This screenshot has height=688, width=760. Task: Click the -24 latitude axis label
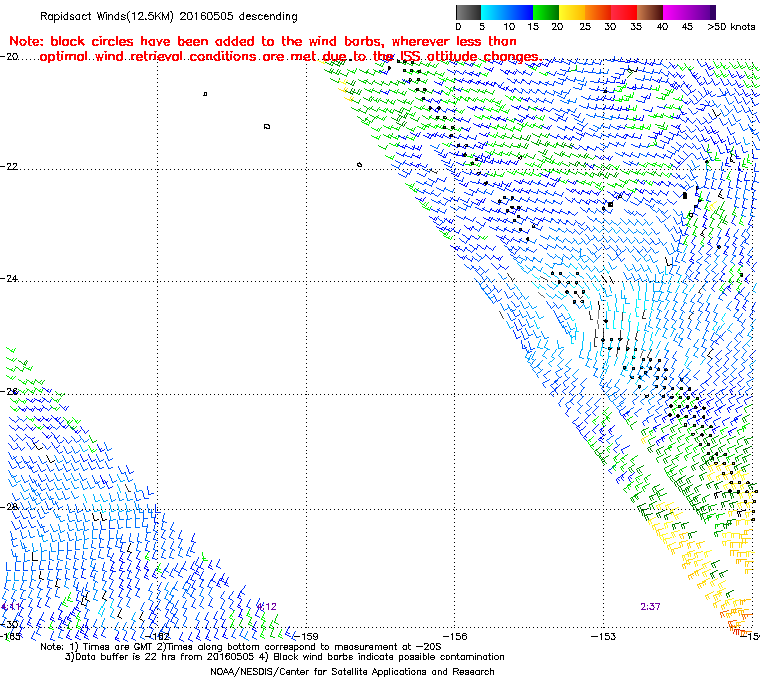9,278
